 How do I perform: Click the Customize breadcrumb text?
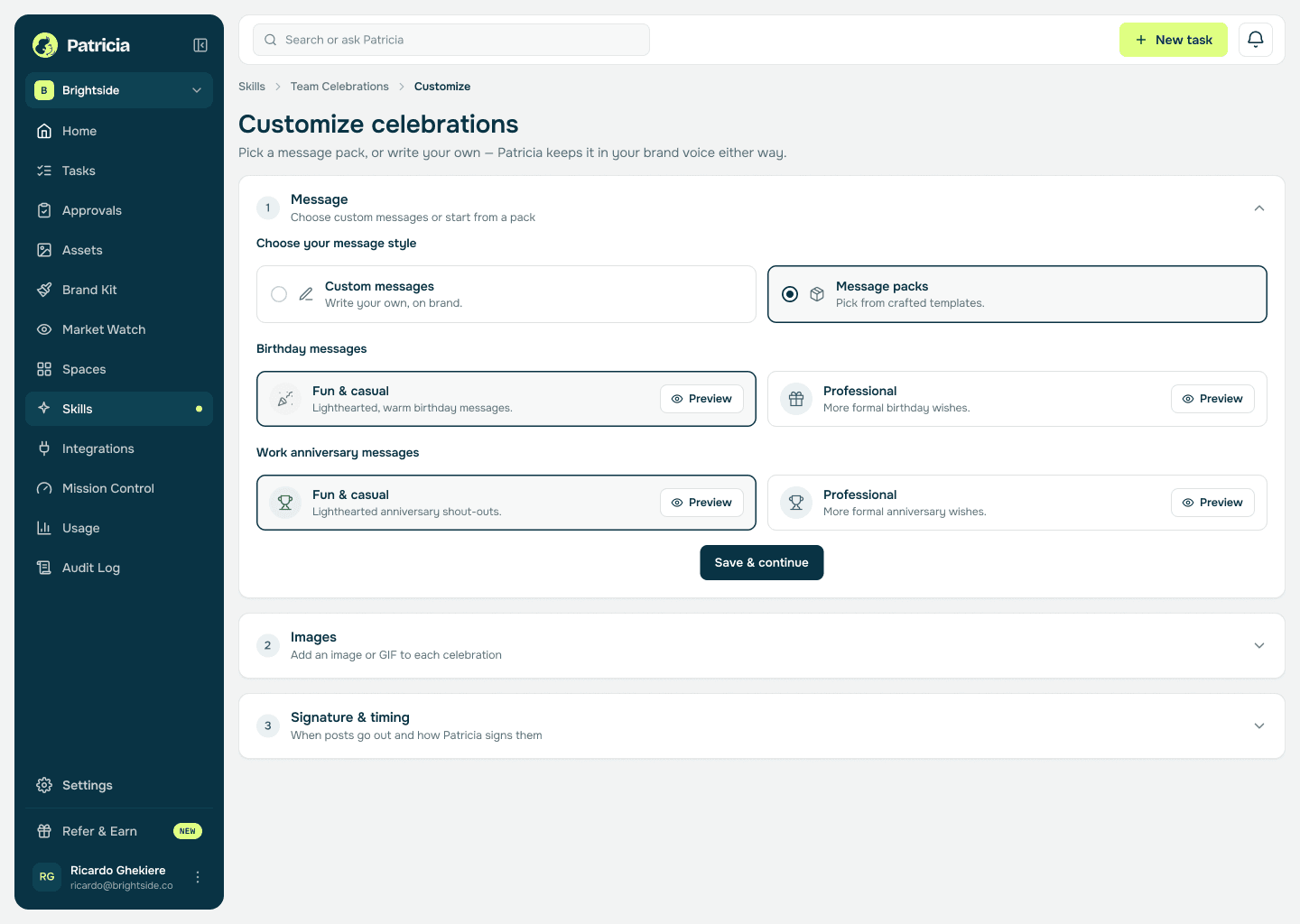pos(442,87)
